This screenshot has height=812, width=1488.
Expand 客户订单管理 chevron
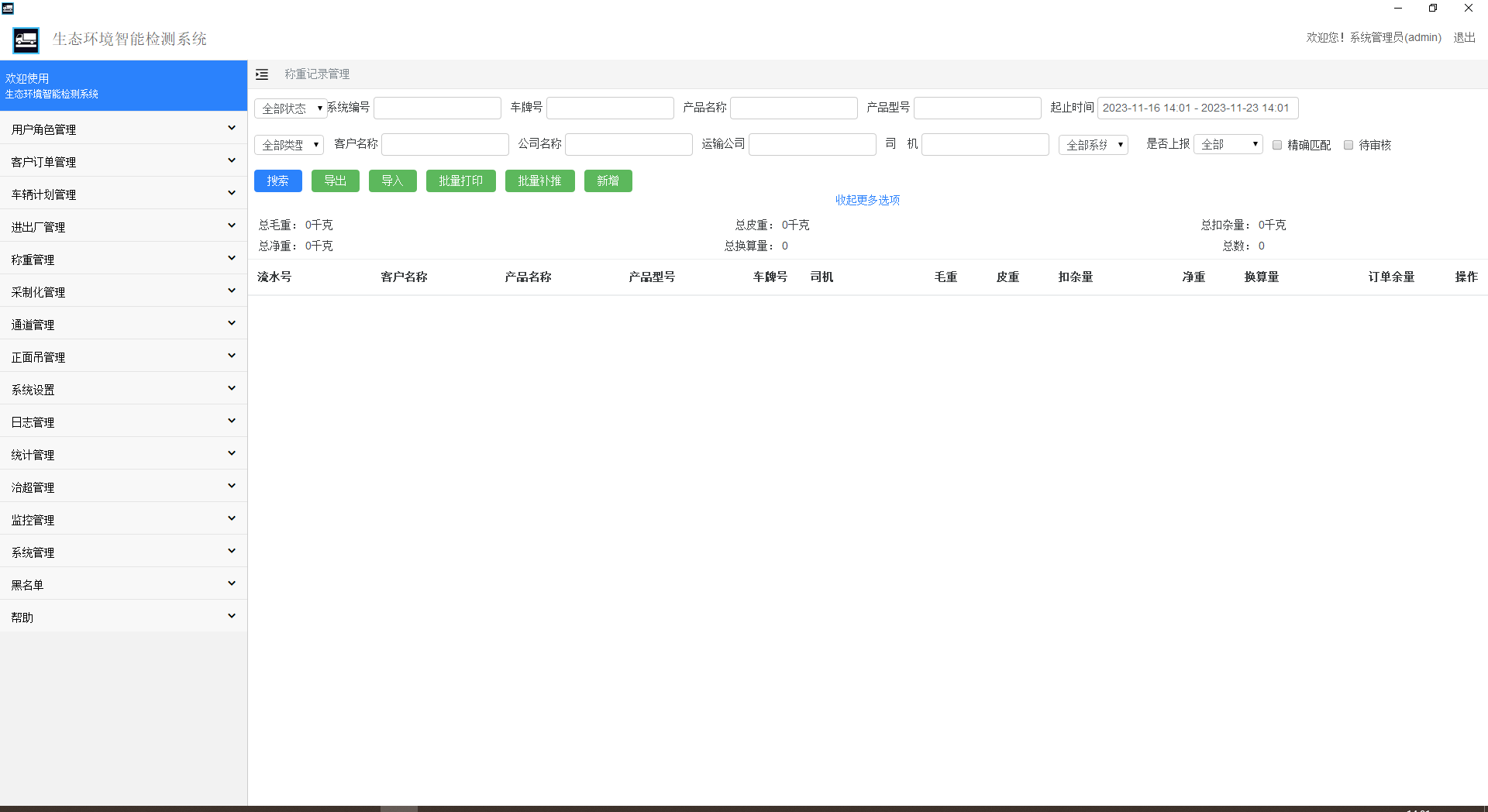tap(231, 160)
